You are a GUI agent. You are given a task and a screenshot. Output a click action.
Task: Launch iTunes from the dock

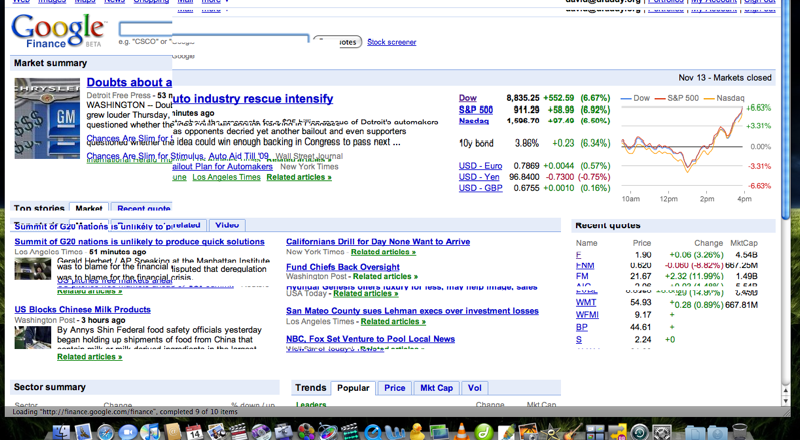(x=150, y=432)
